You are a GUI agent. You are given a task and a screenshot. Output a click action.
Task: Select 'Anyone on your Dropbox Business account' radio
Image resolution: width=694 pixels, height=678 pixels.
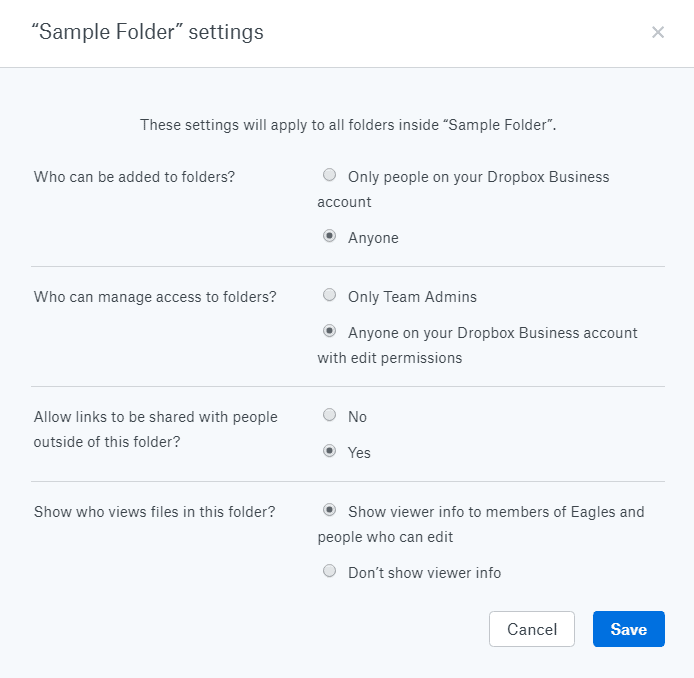coord(329,331)
